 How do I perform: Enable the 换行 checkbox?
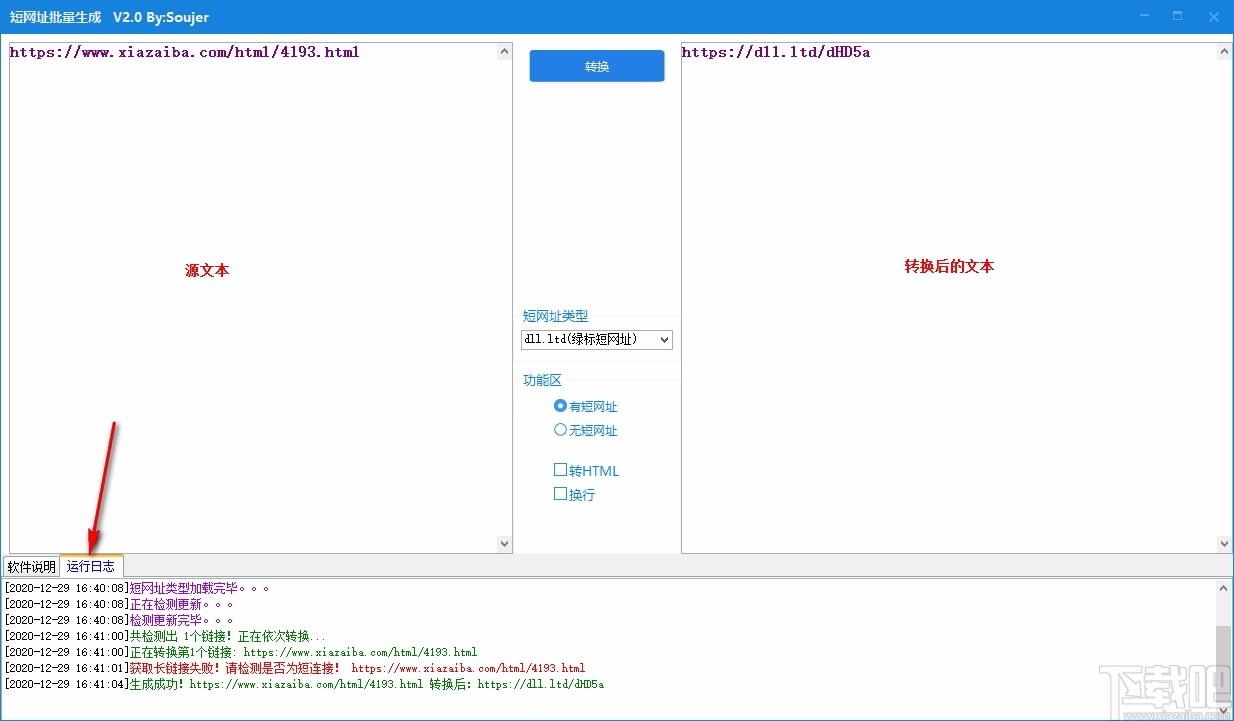click(x=575, y=494)
